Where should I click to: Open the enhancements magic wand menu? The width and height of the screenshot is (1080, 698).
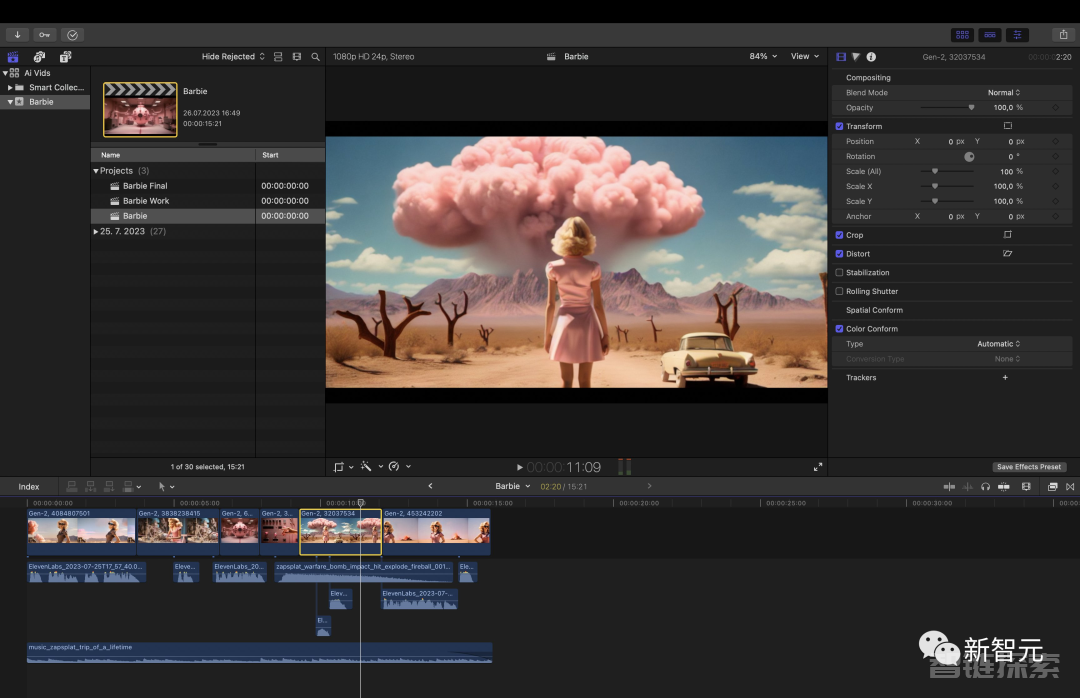370,466
